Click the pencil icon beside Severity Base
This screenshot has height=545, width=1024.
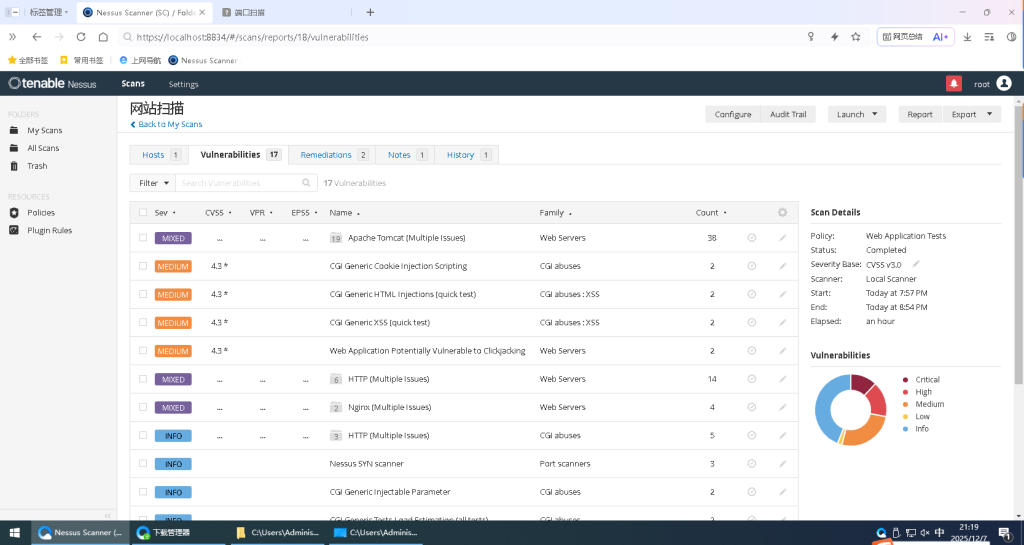916,264
